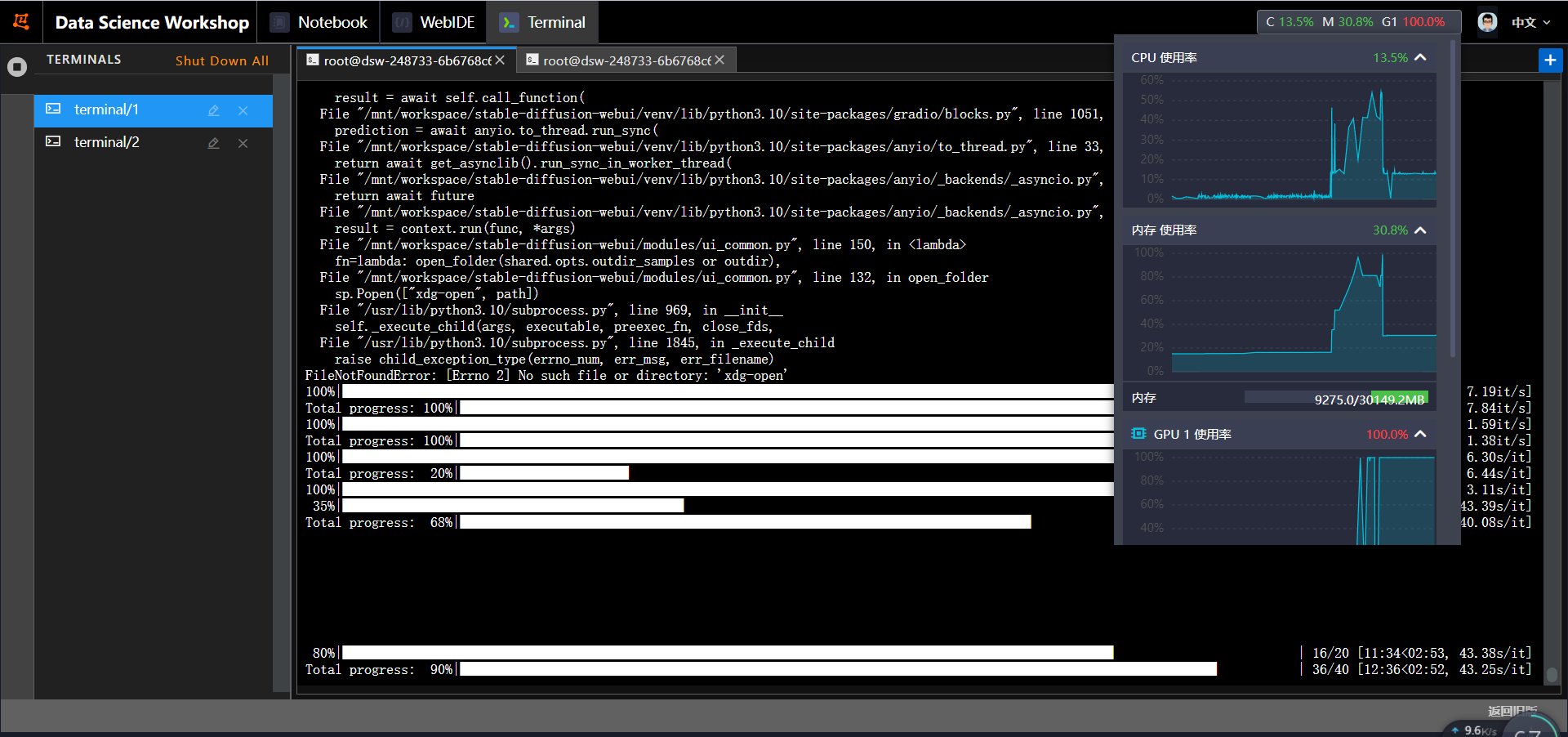
Task: Click terminal/1 console icon
Action: coord(53,109)
